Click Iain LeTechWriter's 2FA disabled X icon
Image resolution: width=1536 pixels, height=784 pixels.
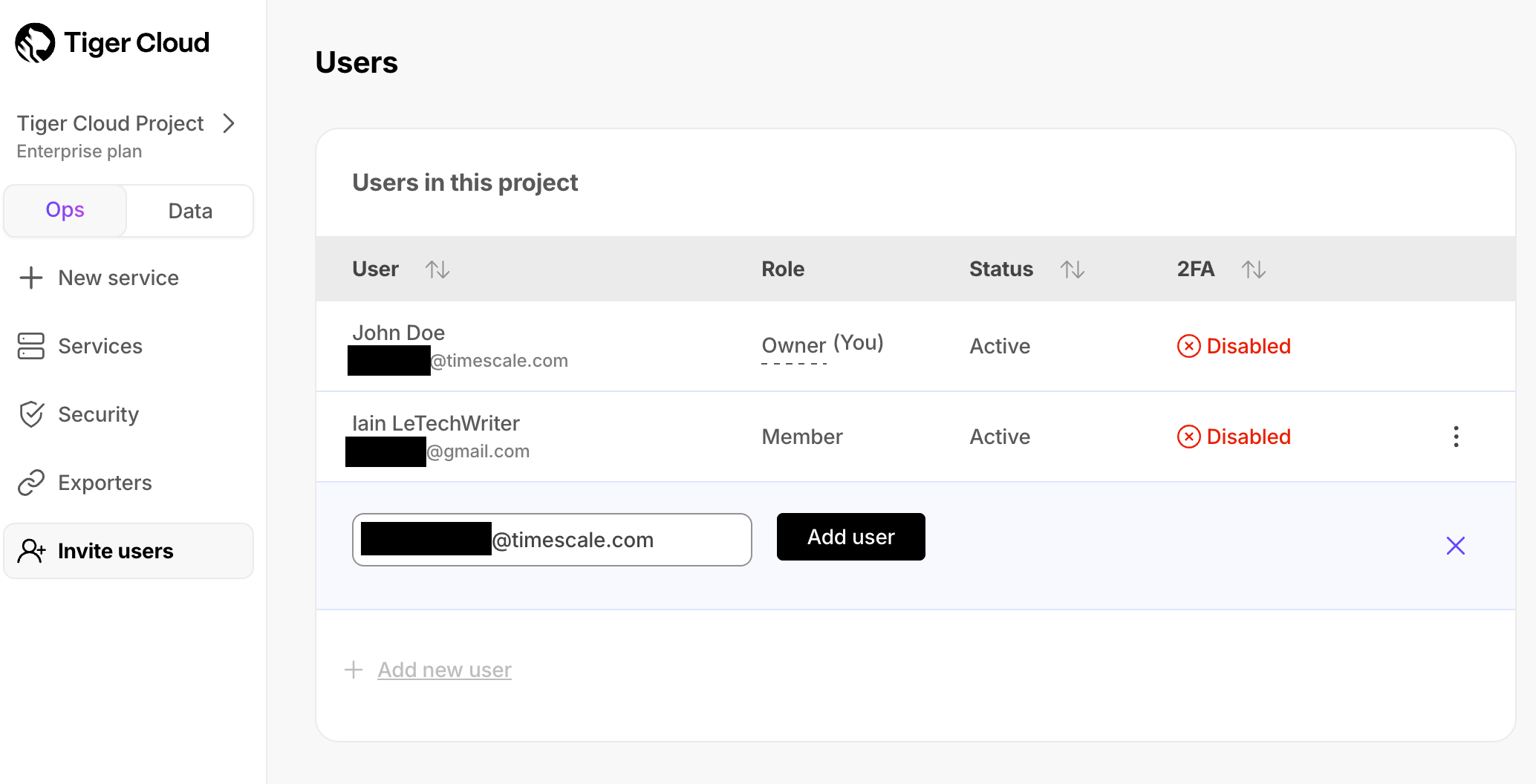click(x=1189, y=437)
